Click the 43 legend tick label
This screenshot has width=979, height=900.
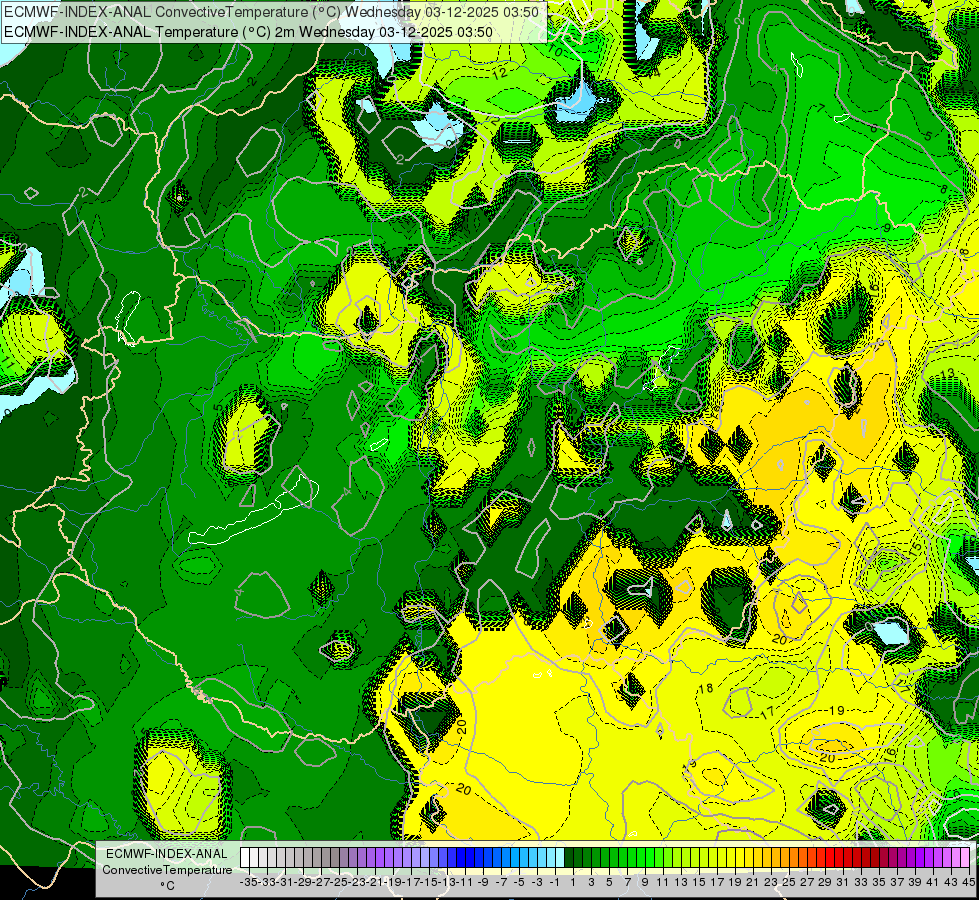point(950,882)
